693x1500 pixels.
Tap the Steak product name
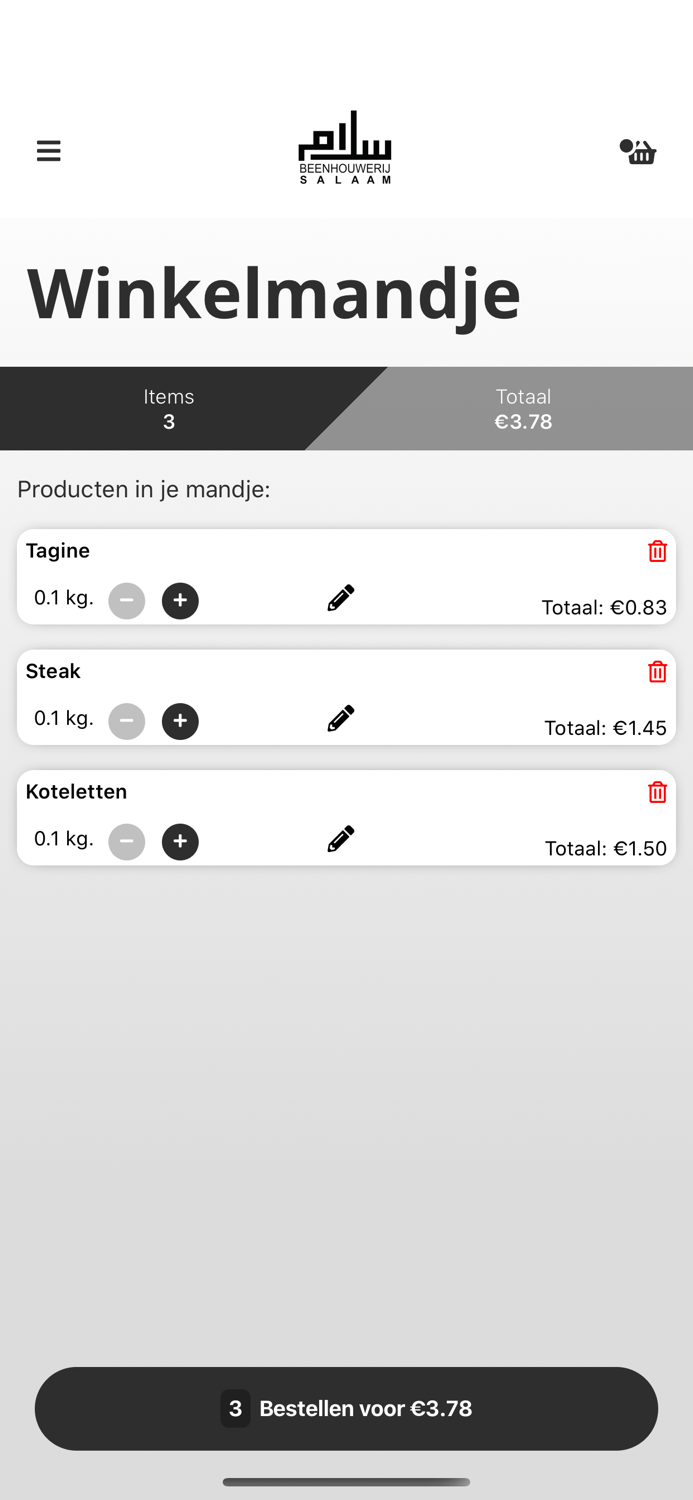[53, 671]
